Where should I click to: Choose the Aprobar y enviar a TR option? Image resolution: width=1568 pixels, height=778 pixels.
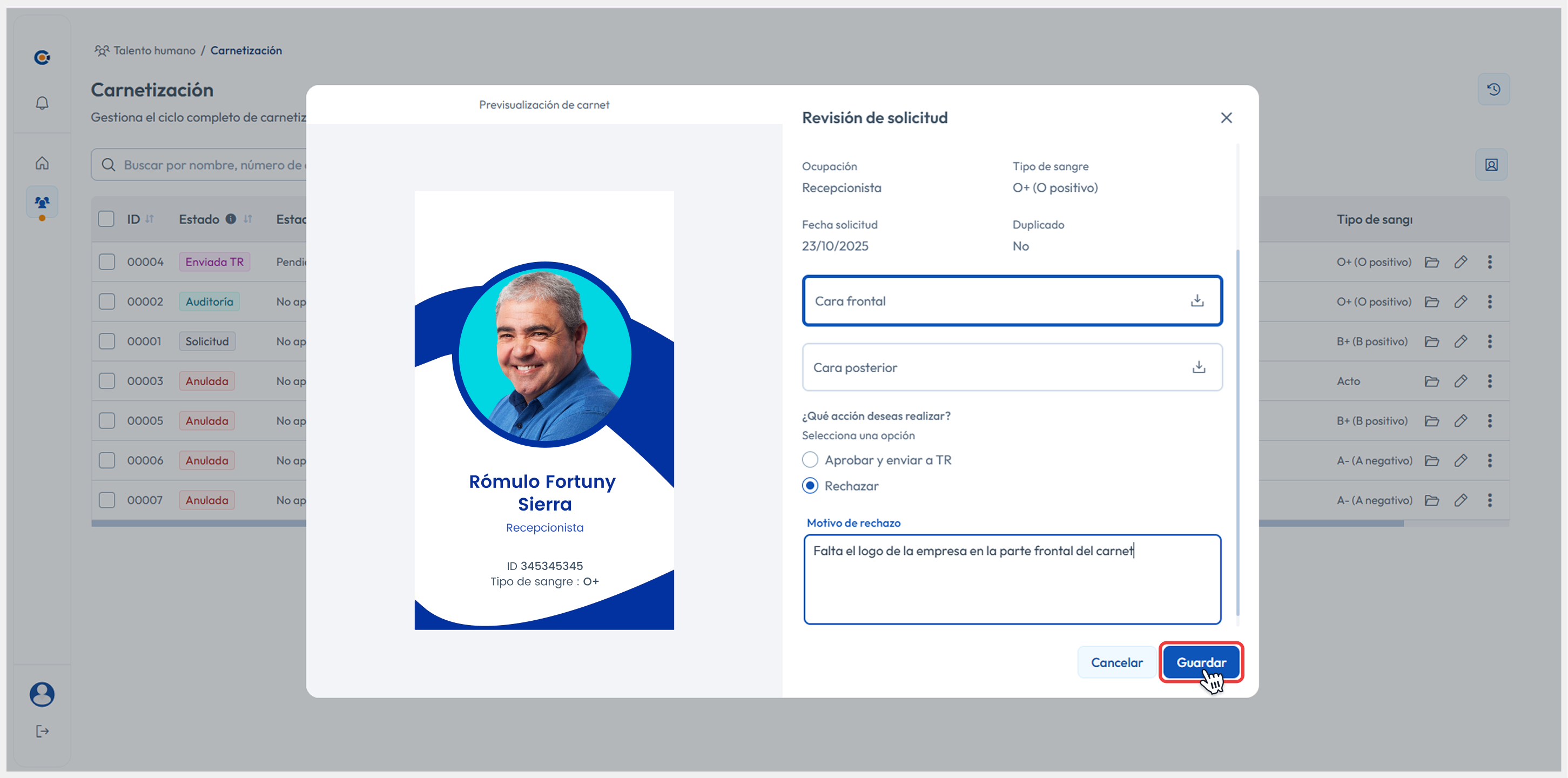coord(810,460)
